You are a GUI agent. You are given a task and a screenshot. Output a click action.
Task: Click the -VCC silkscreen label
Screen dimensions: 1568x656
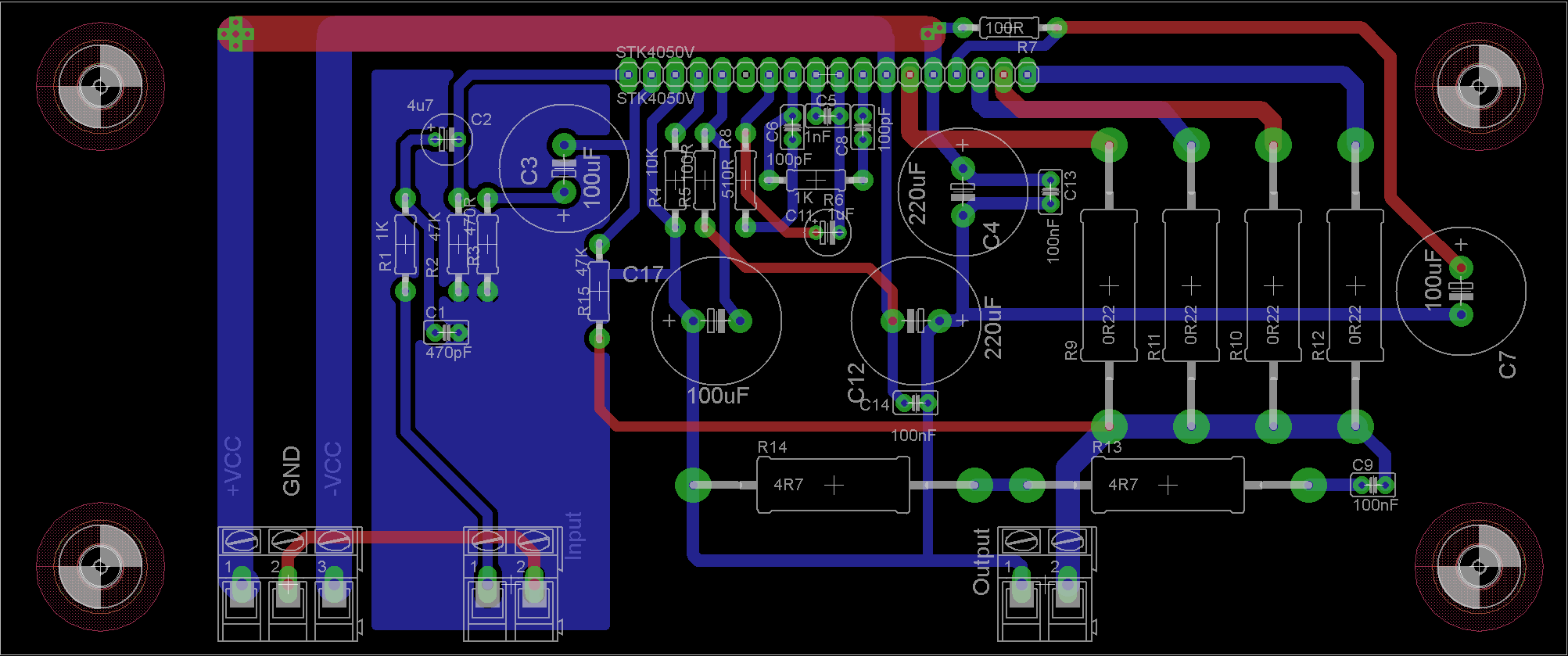tap(332, 469)
